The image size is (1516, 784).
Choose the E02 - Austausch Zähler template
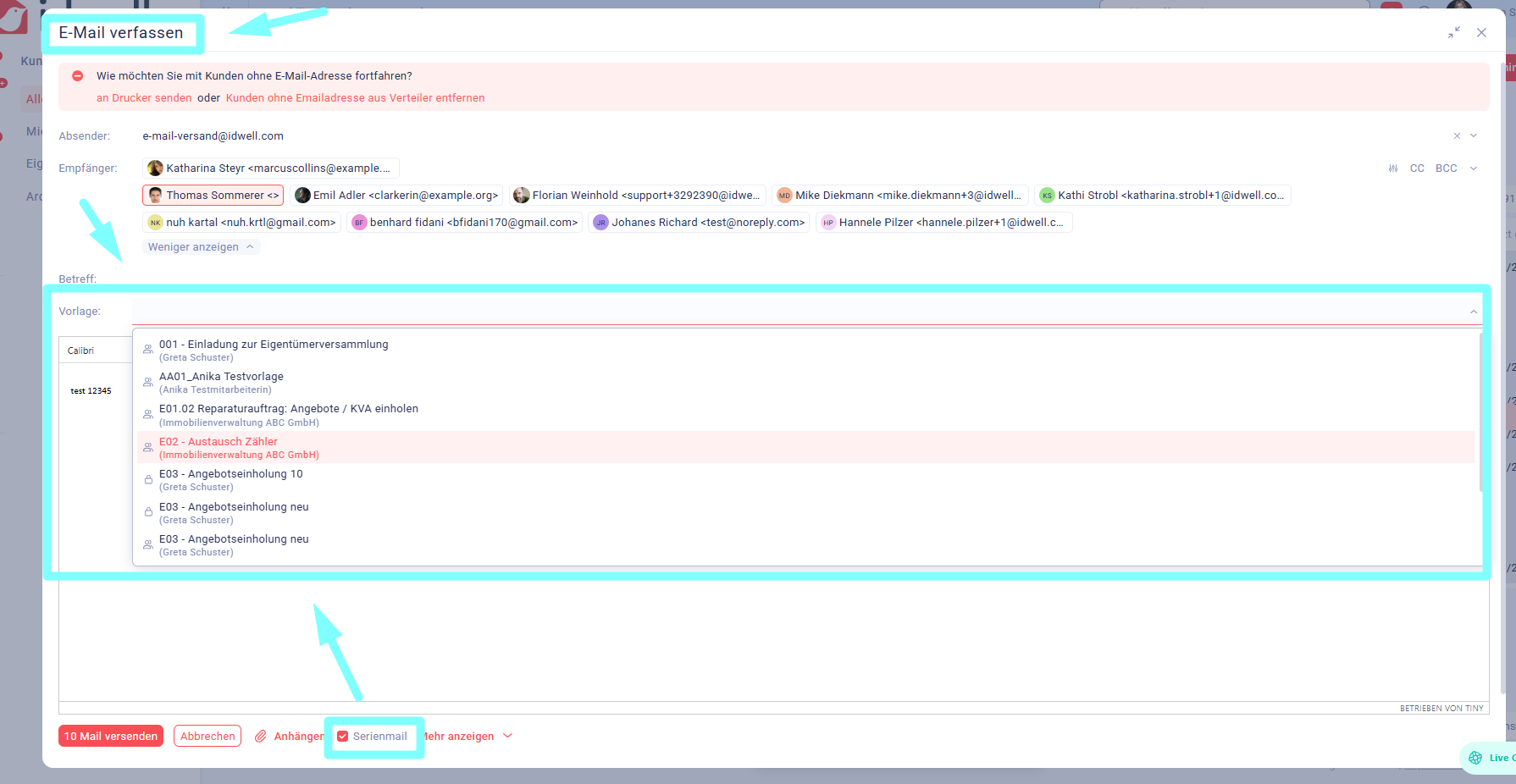[219, 442]
